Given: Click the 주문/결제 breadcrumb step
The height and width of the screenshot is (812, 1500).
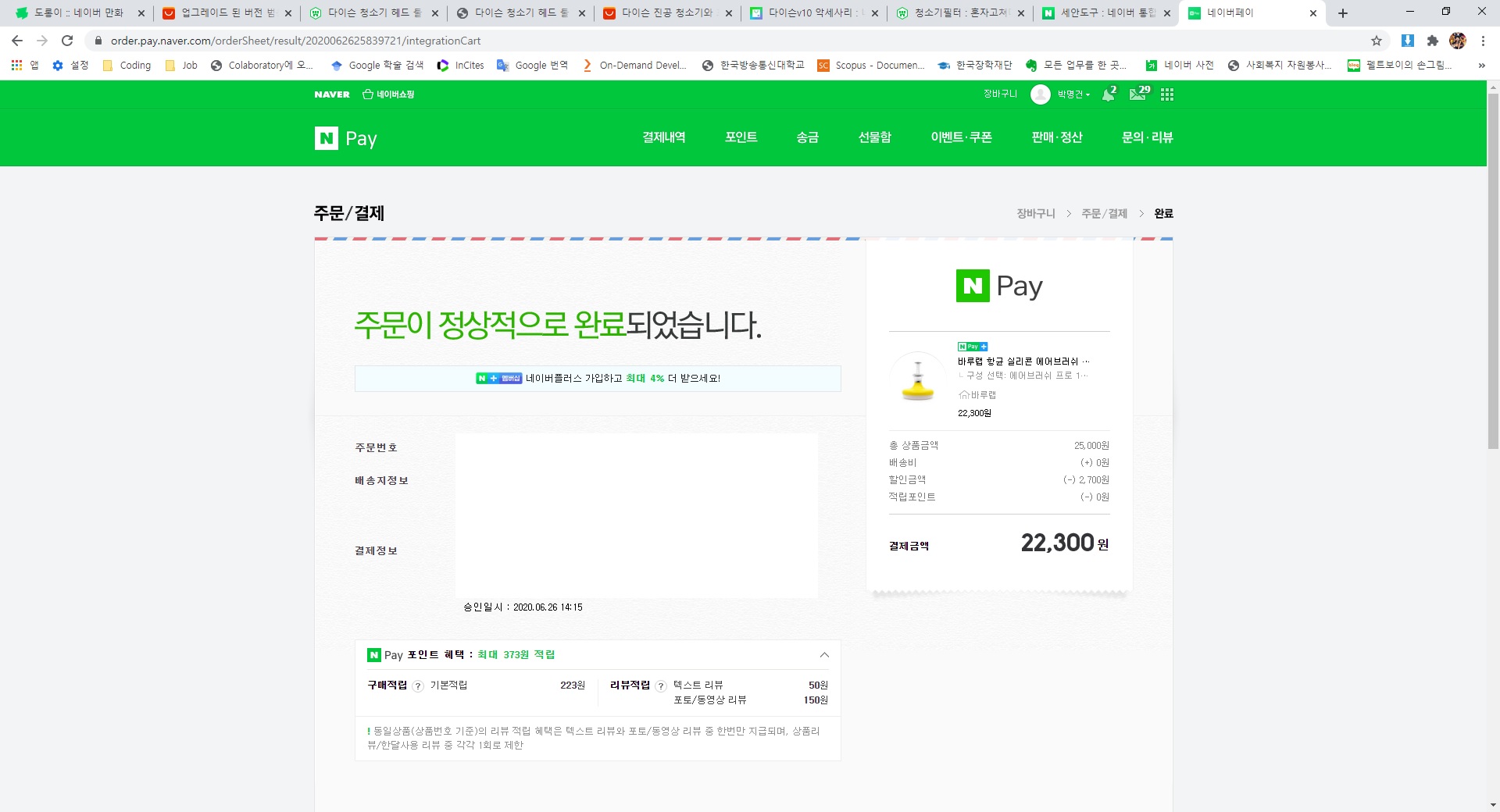Looking at the screenshot, I should (x=1104, y=214).
